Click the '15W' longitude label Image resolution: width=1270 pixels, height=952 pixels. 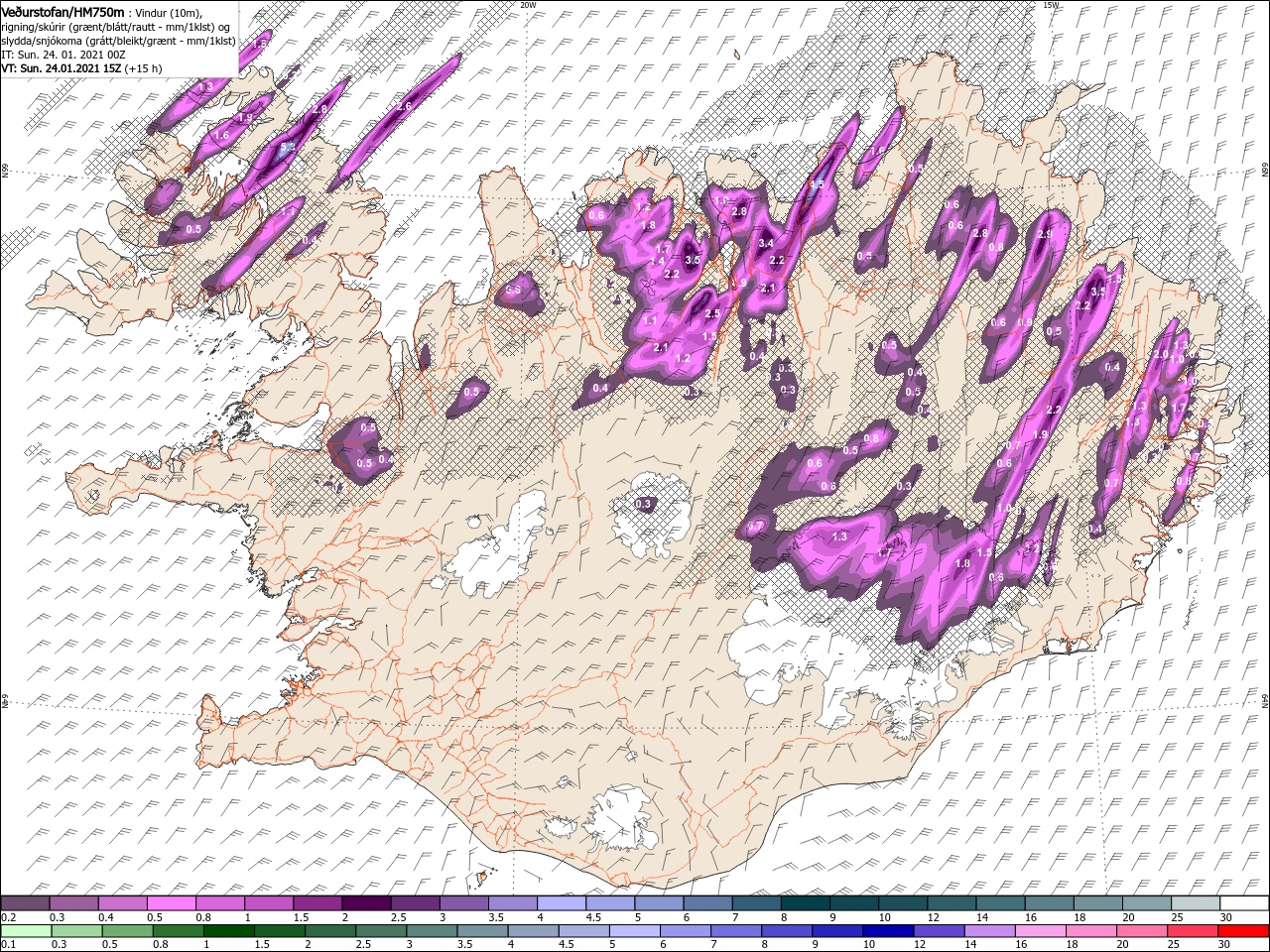(x=1051, y=4)
